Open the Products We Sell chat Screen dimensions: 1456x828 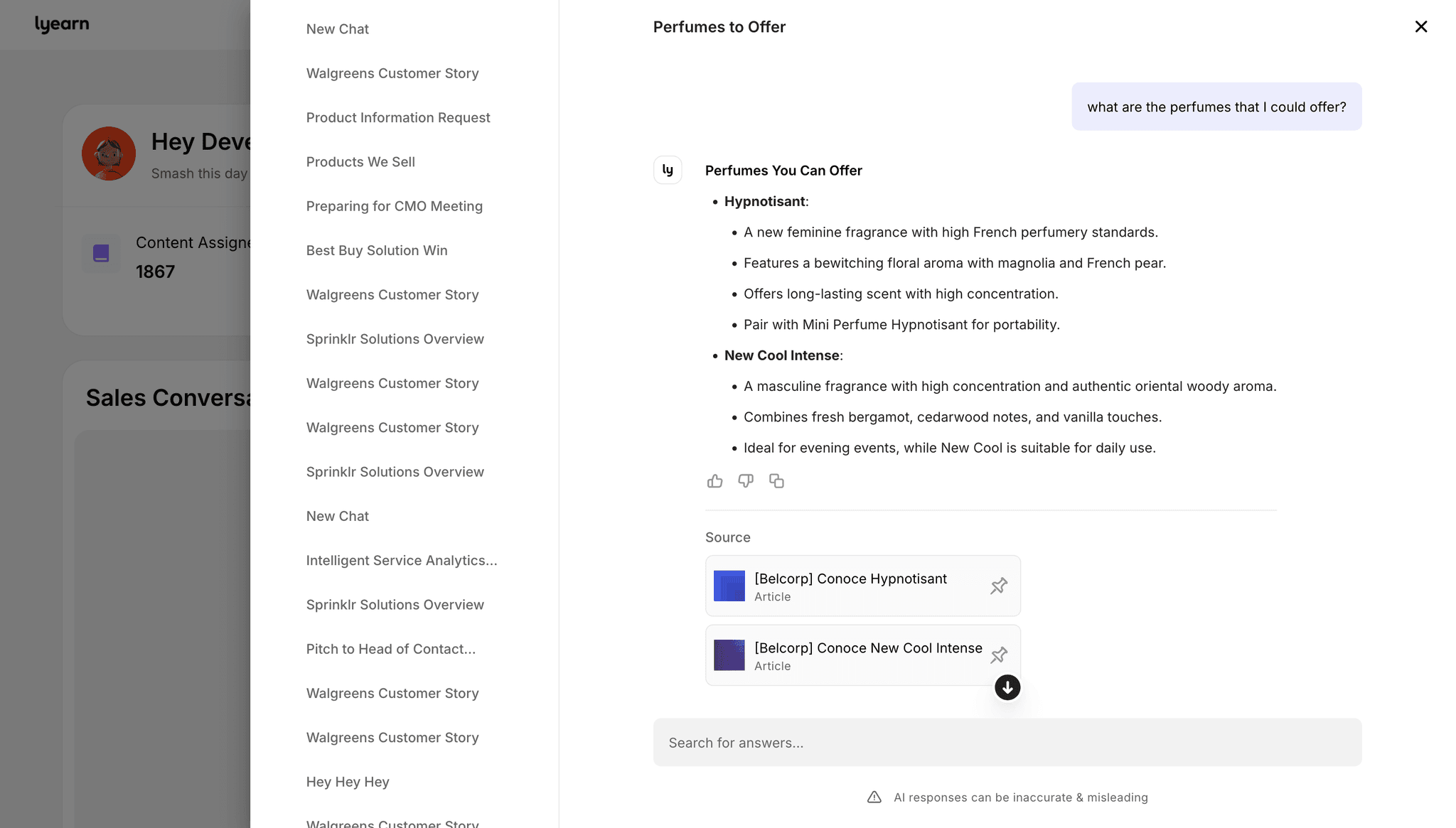[360, 161]
